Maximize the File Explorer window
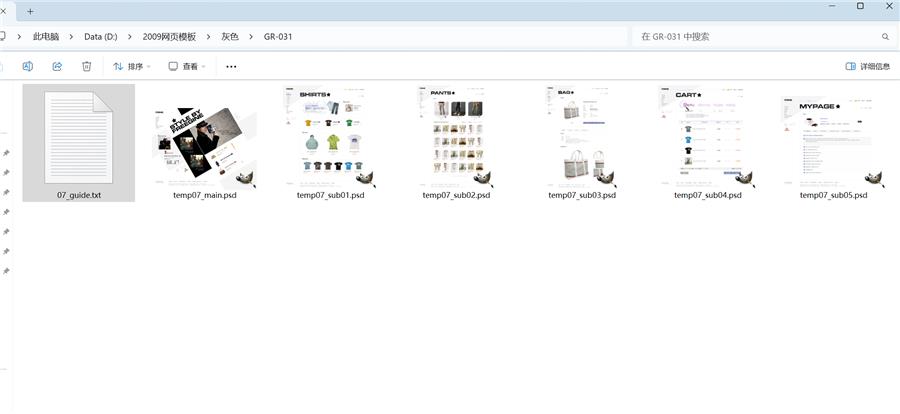This screenshot has height=414, width=900. click(x=860, y=6)
